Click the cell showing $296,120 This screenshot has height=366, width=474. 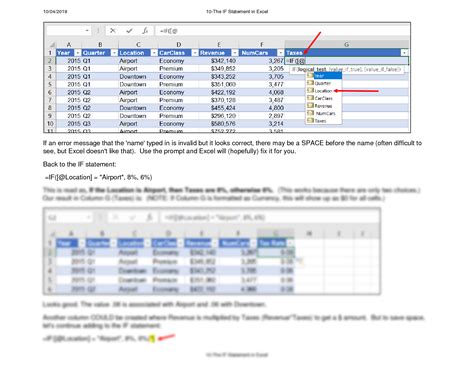[x=219, y=116]
